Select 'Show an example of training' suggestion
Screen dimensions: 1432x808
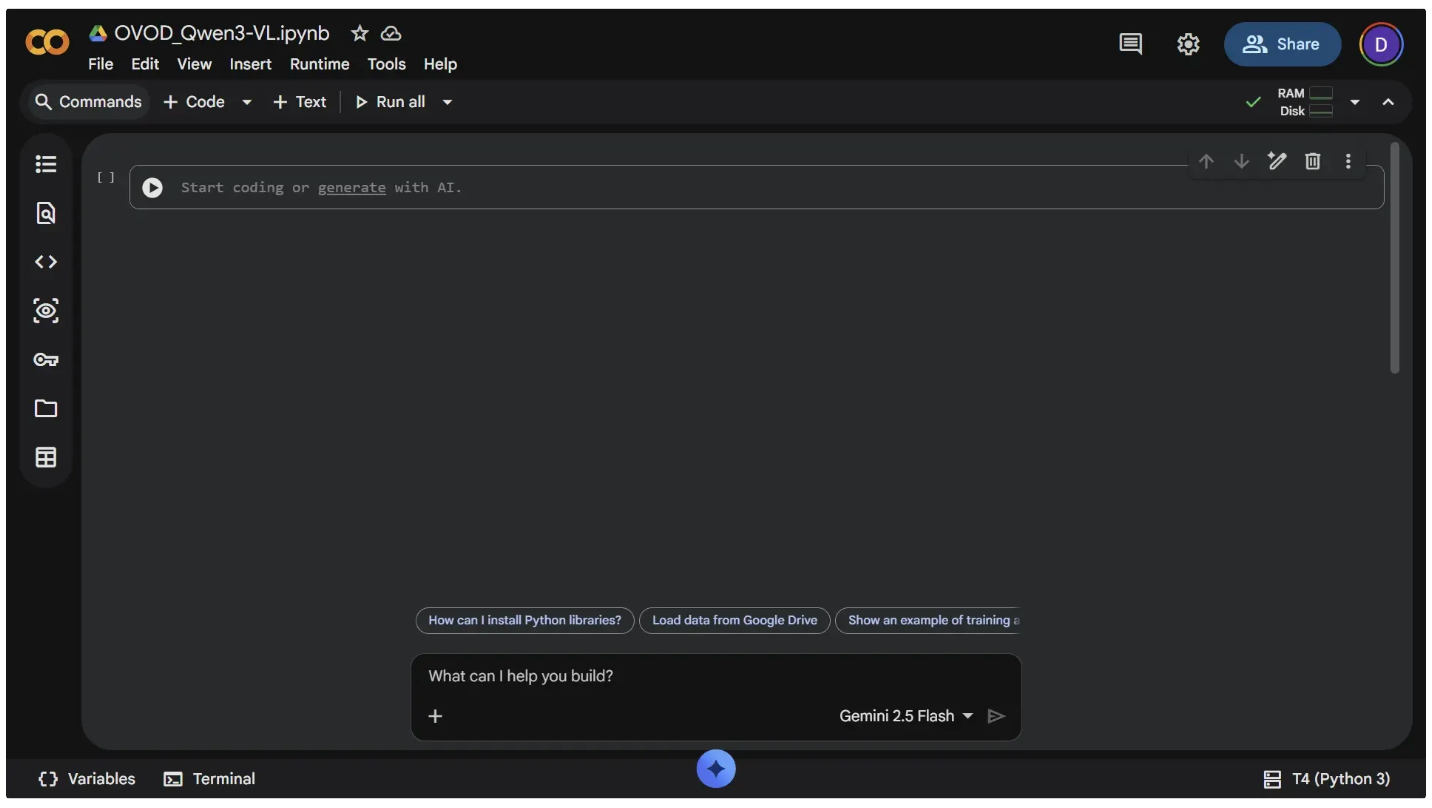(x=928, y=620)
